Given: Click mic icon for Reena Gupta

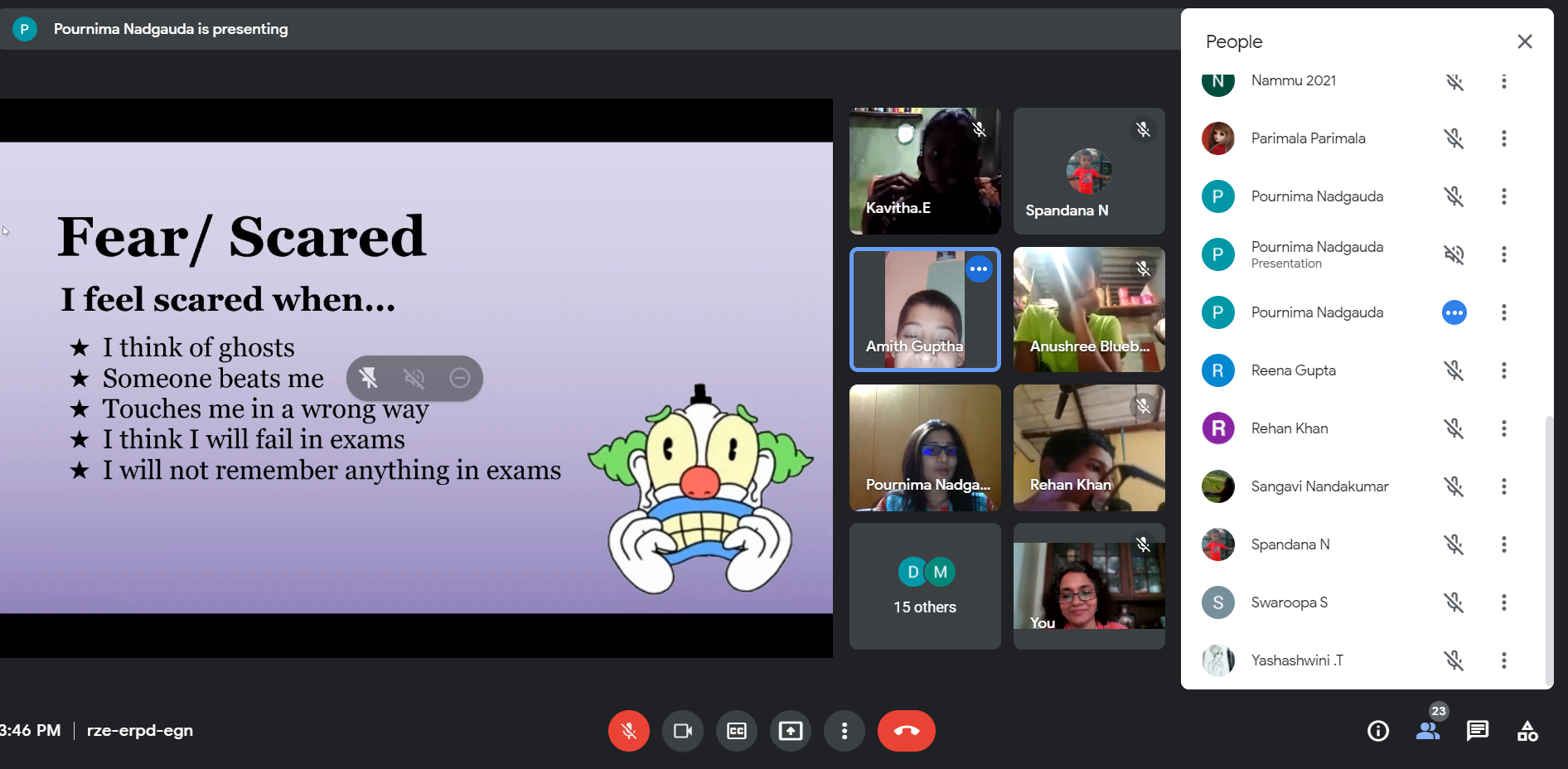Looking at the screenshot, I should [1454, 370].
